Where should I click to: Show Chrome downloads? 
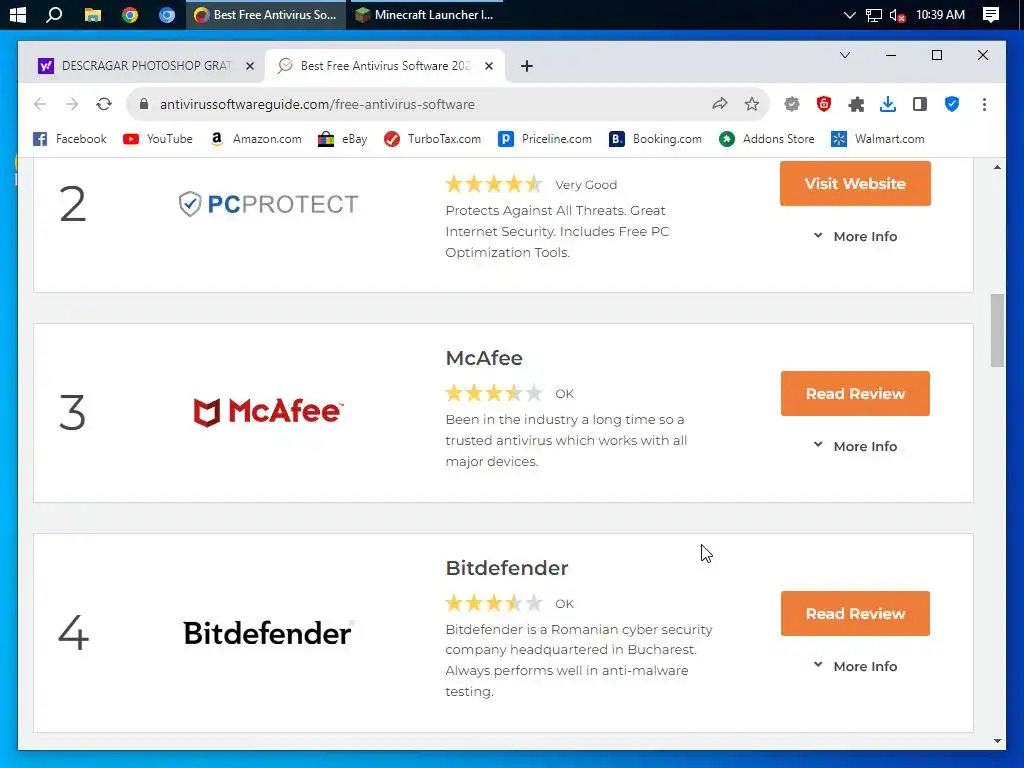click(x=888, y=104)
